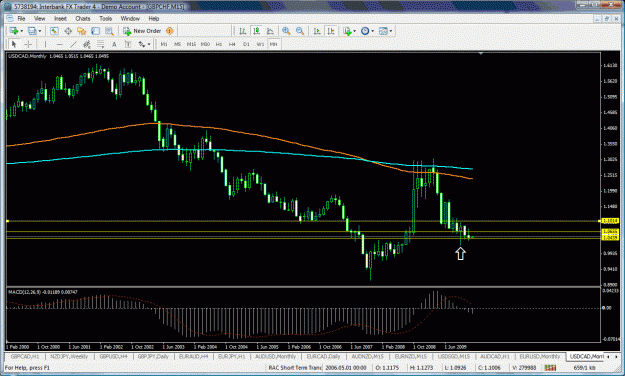Open the Templates icon
The height and width of the screenshot is (376, 625).
coord(383,31)
